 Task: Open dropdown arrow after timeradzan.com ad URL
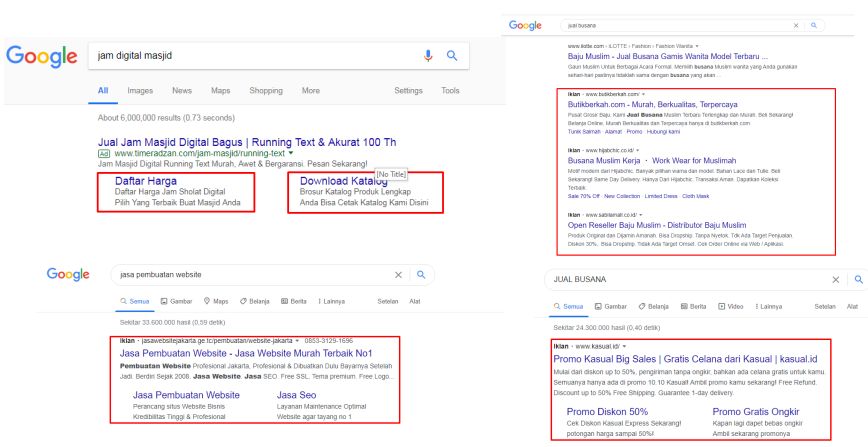click(291, 153)
